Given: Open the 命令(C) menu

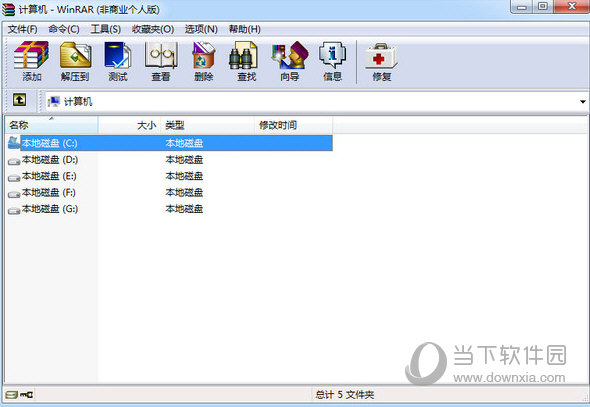Looking at the screenshot, I should pos(64,29).
